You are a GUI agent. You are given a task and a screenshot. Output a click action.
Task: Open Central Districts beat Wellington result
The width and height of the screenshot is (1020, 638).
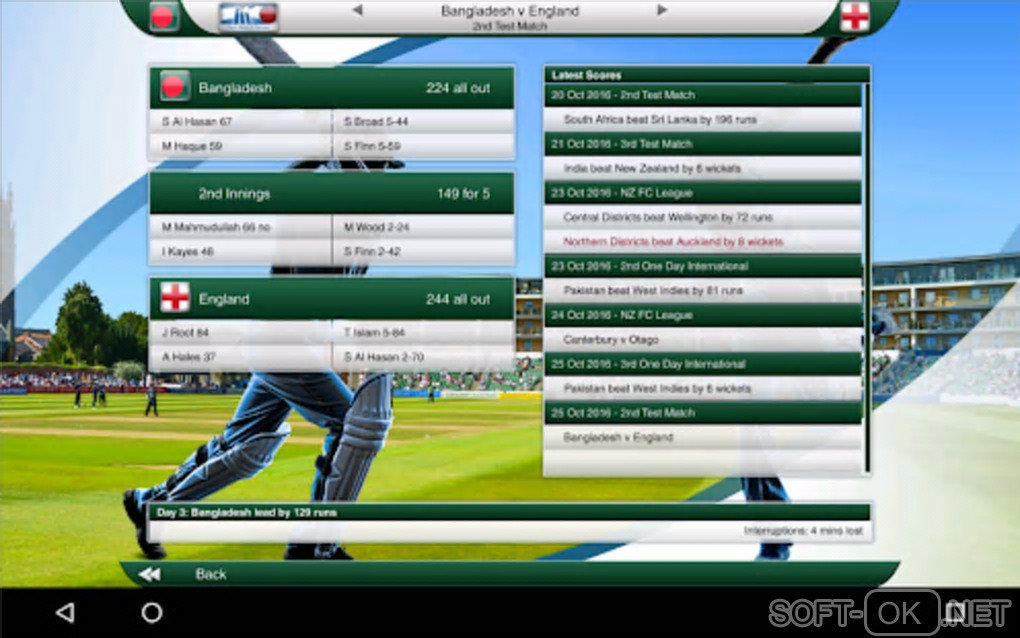(x=703, y=217)
